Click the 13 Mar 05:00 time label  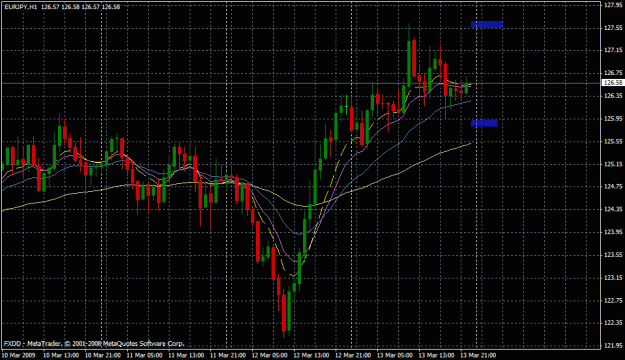point(395,355)
